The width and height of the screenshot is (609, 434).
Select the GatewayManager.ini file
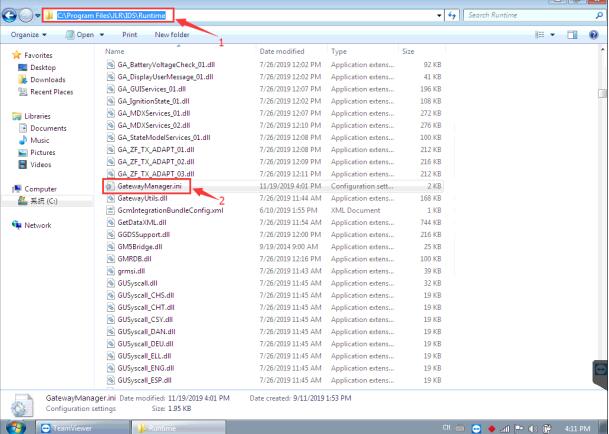(x=150, y=186)
